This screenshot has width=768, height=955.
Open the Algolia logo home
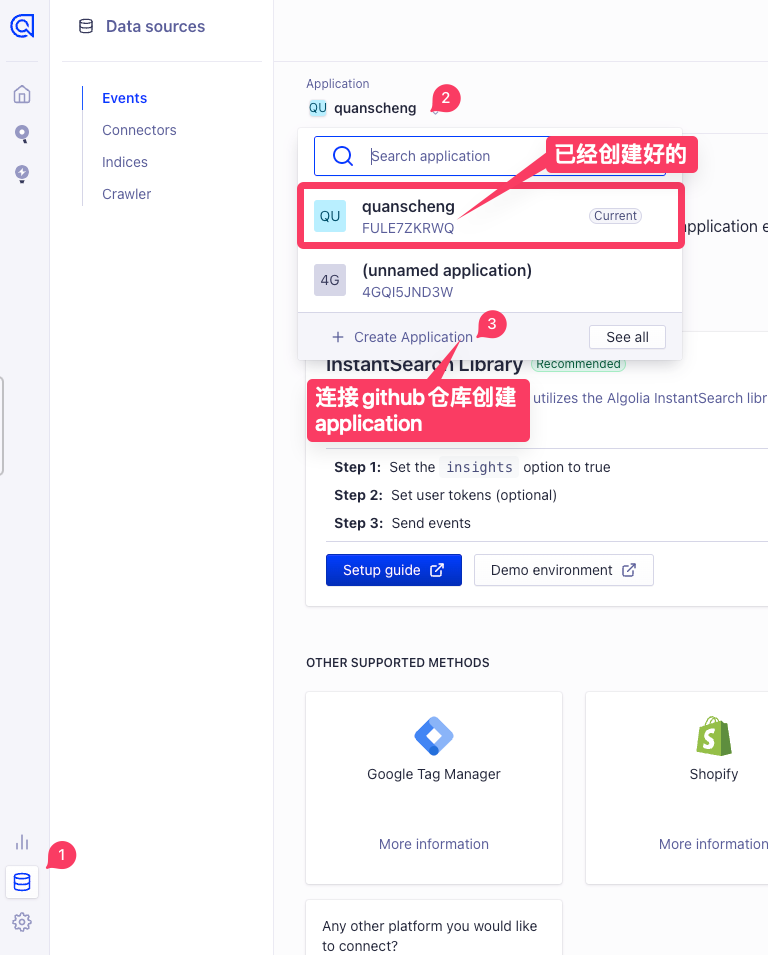pos(23,26)
